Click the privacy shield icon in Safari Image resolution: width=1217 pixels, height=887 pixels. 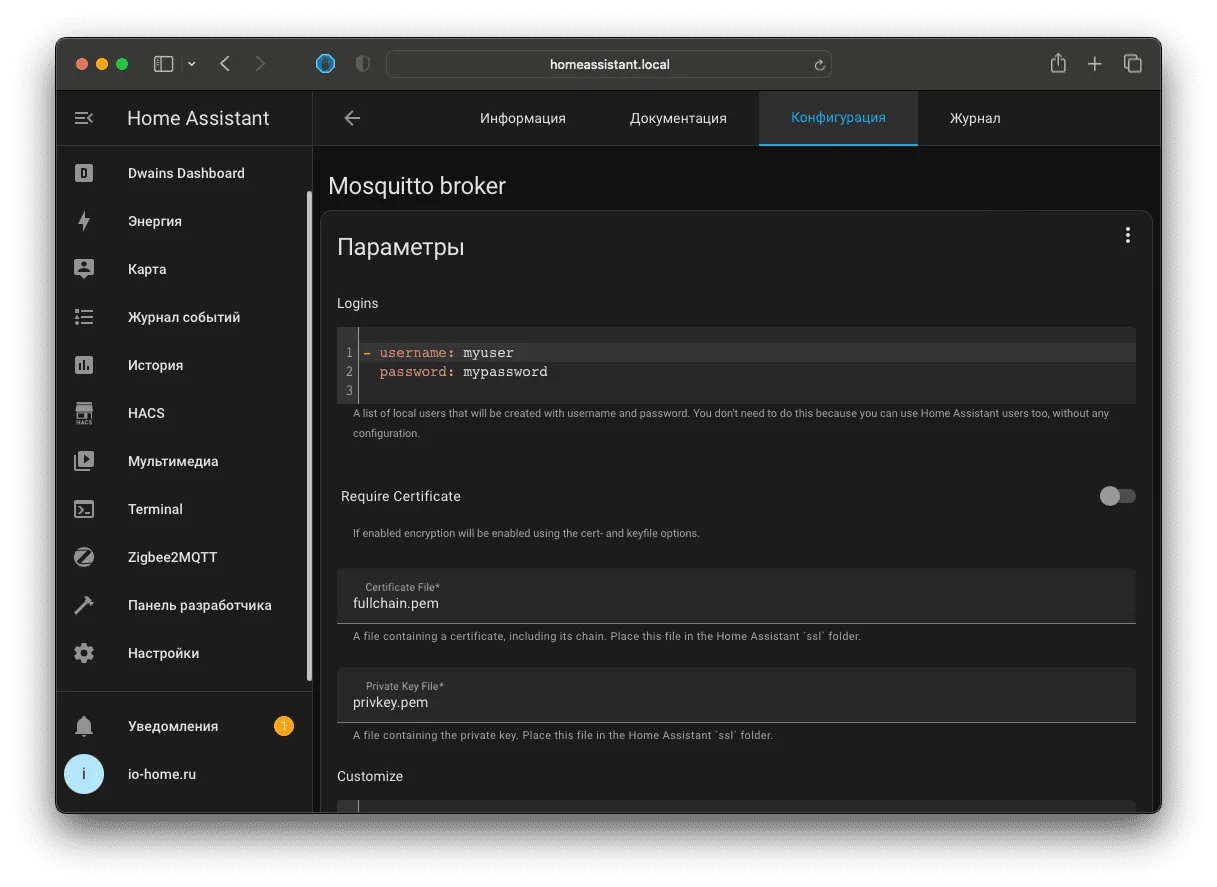coord(363,64)
